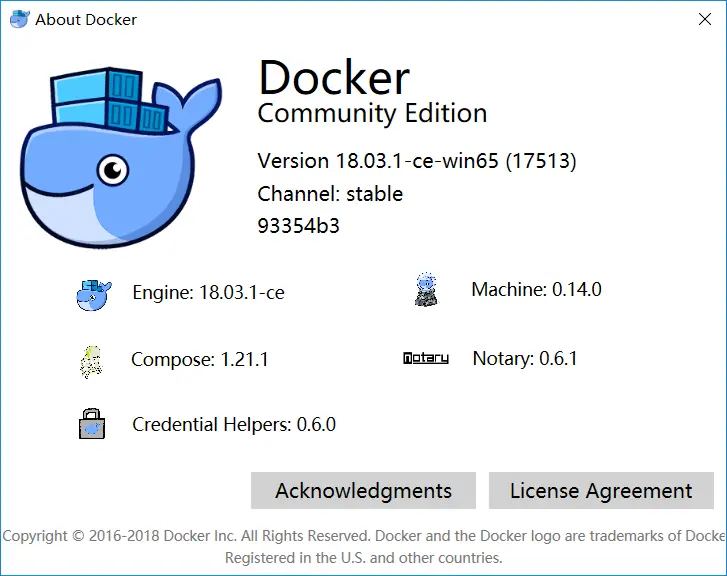Select the Version 18.03.1-ce-win65 (17513) text
Image resolution: width=727 pixels, height=576 pixels.
[x=417, y=161]
